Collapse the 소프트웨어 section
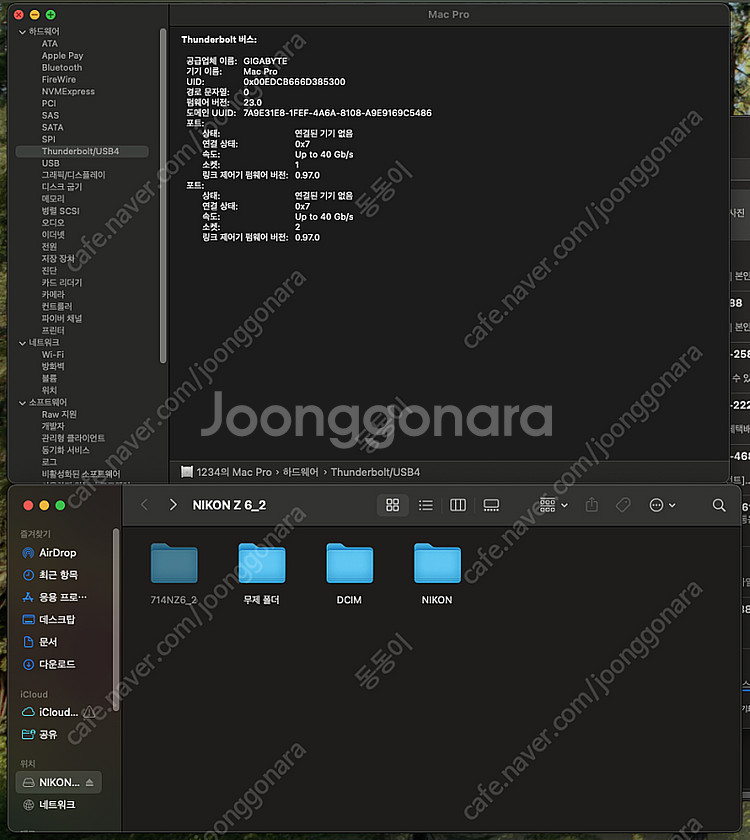The width and height of the screenshot is (750, 840). click(22, 403)
